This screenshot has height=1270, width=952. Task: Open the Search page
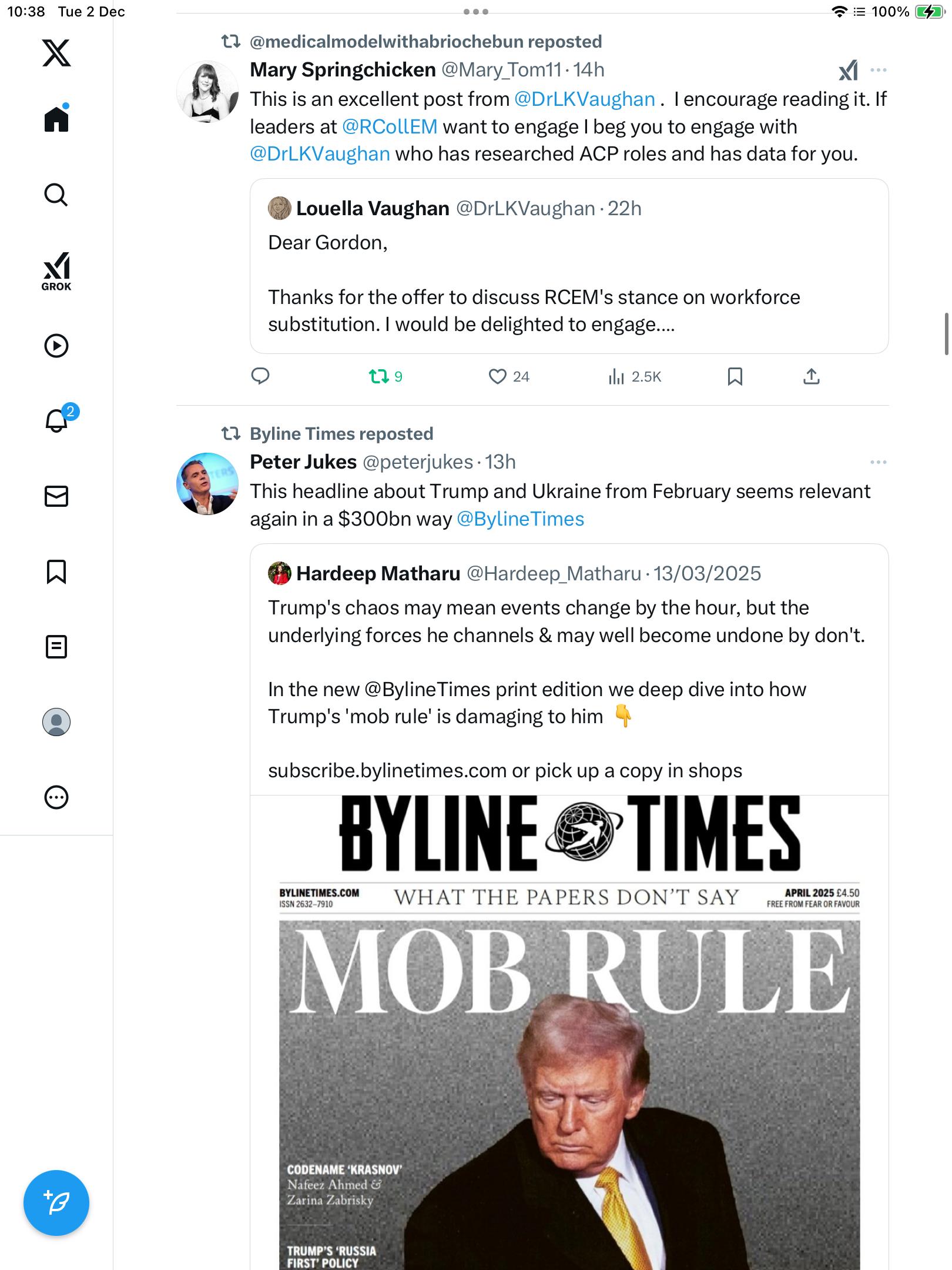(x=56, y=195)
